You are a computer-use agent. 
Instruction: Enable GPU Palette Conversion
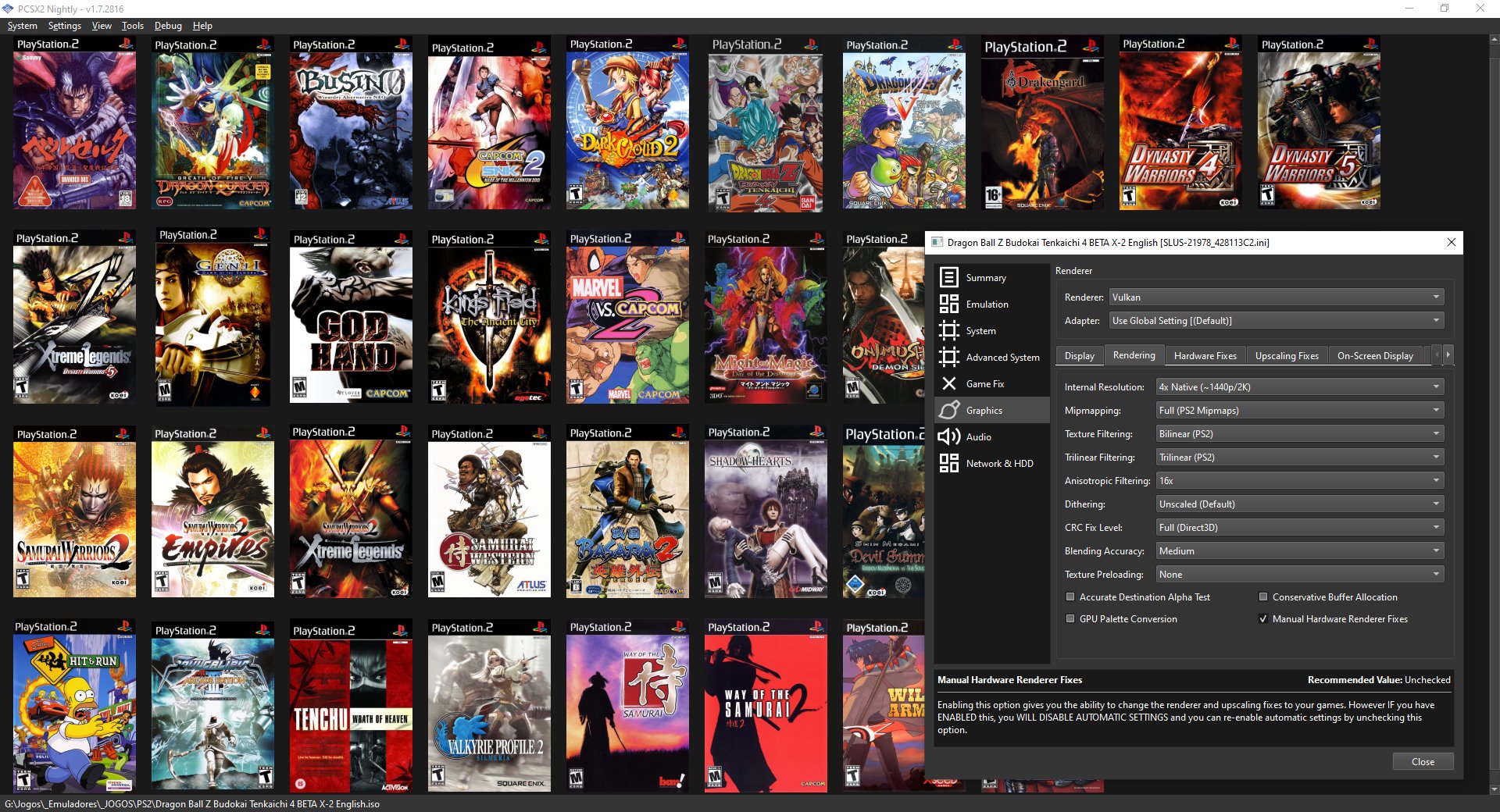(1070, 618)
